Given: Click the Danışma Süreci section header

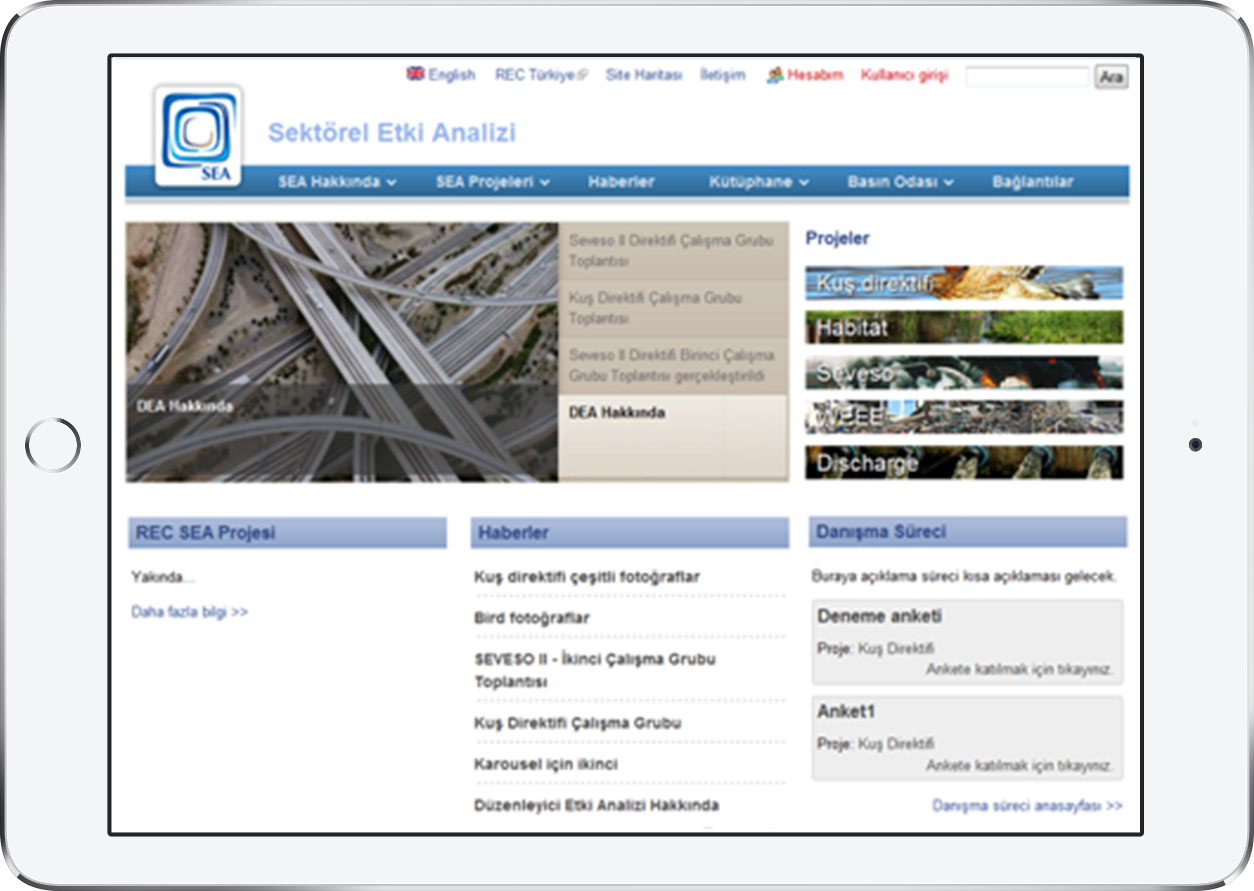Looking at the screenshot, I should pos(968,532).
